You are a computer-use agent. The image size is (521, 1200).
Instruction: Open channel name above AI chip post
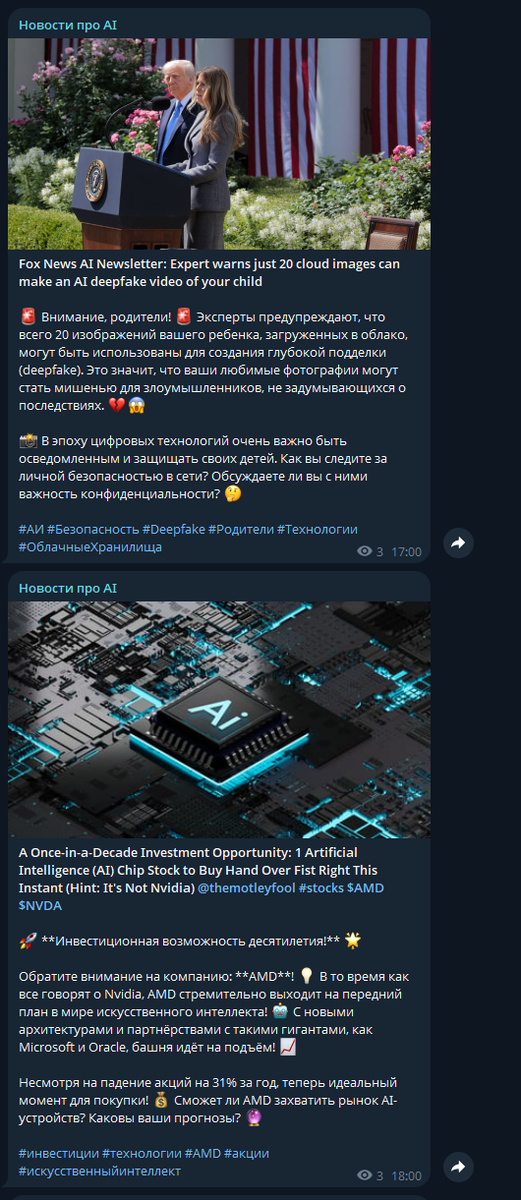coord(68,588)
